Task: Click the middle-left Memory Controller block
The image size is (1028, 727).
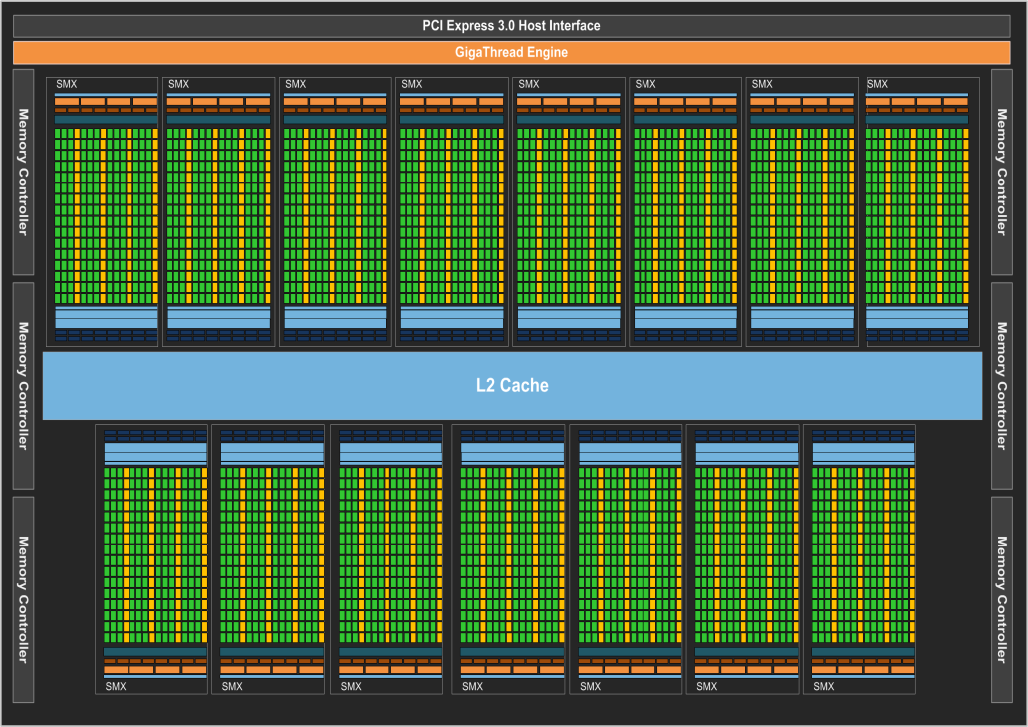Action: pyautogui.click(x=24, y=385)
